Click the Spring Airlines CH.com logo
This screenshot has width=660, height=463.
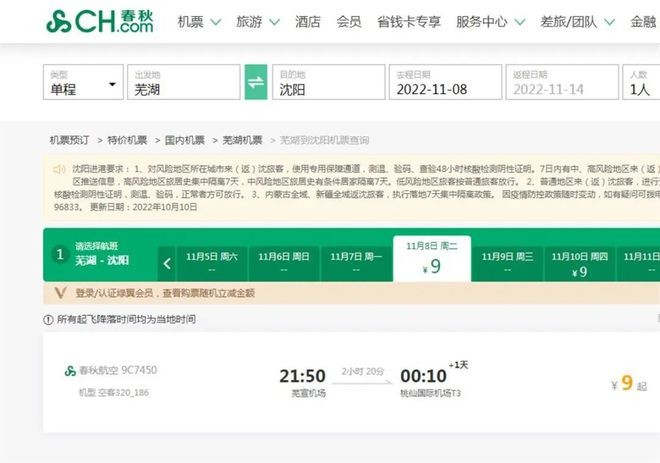click(100, 21)
